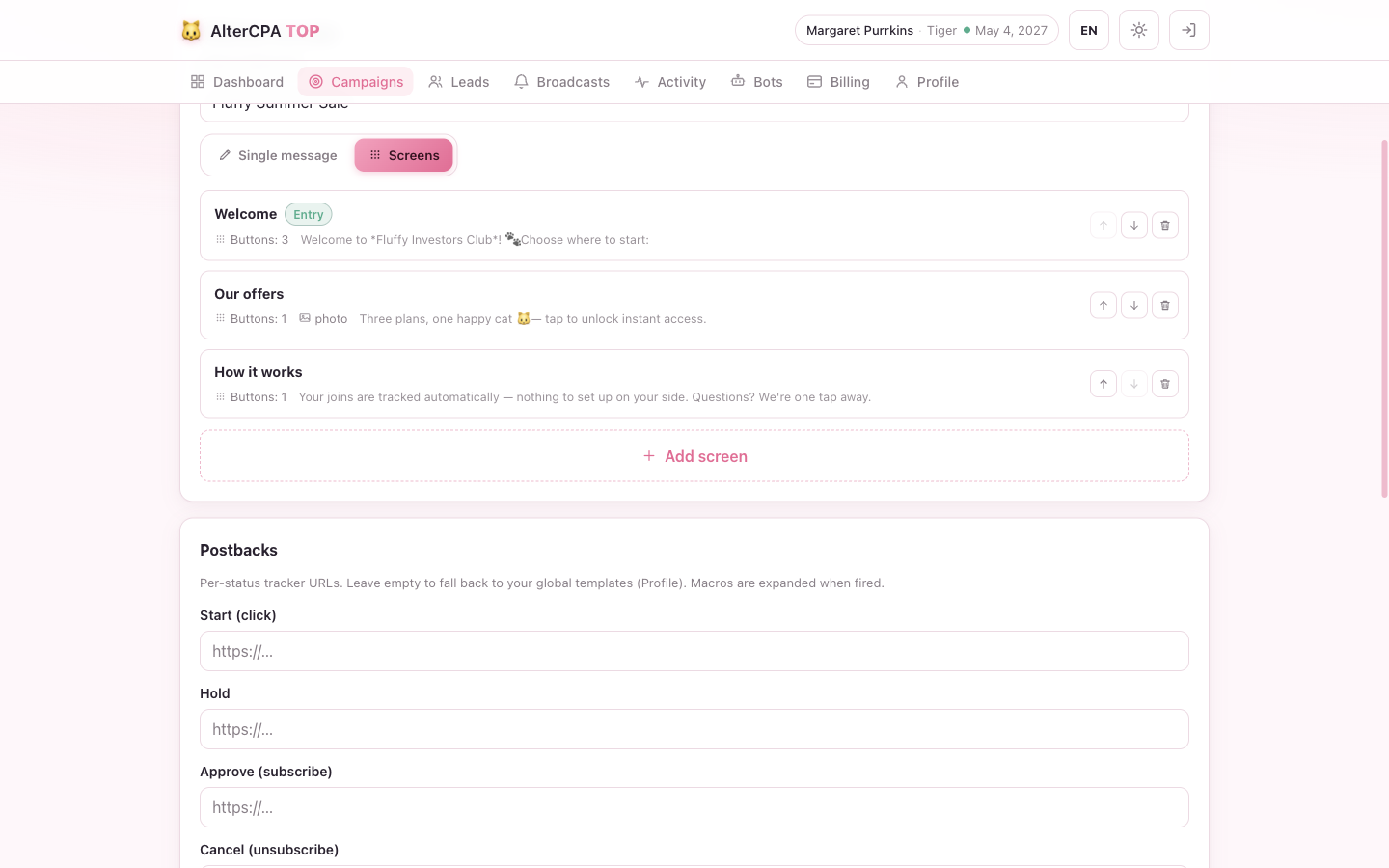The image size is (1389, 868).
Task: Click the AlterCPA cat logo
Action: click(x=191, y=31)
